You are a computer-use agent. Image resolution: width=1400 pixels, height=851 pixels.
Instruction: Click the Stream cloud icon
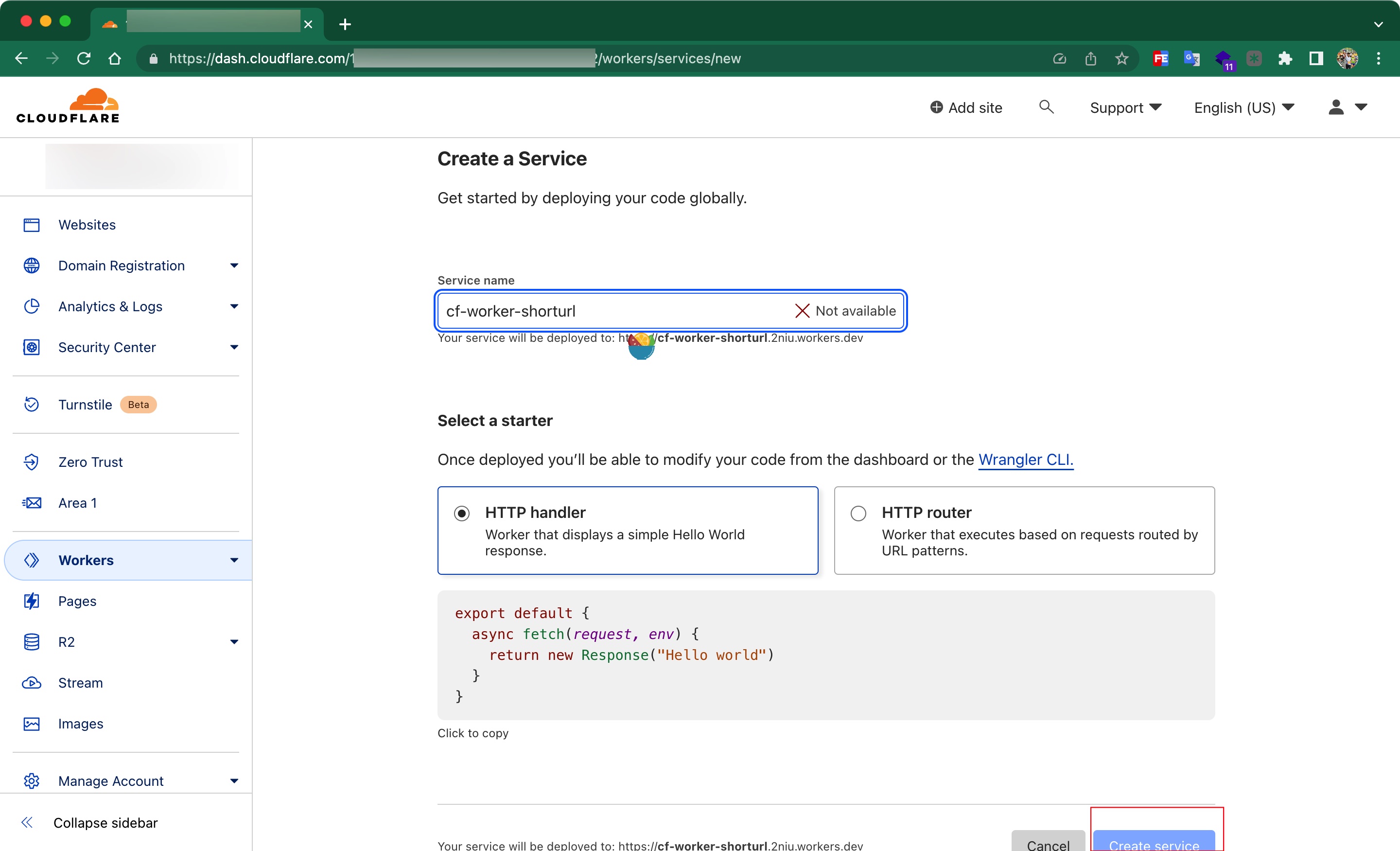(31, 682)
